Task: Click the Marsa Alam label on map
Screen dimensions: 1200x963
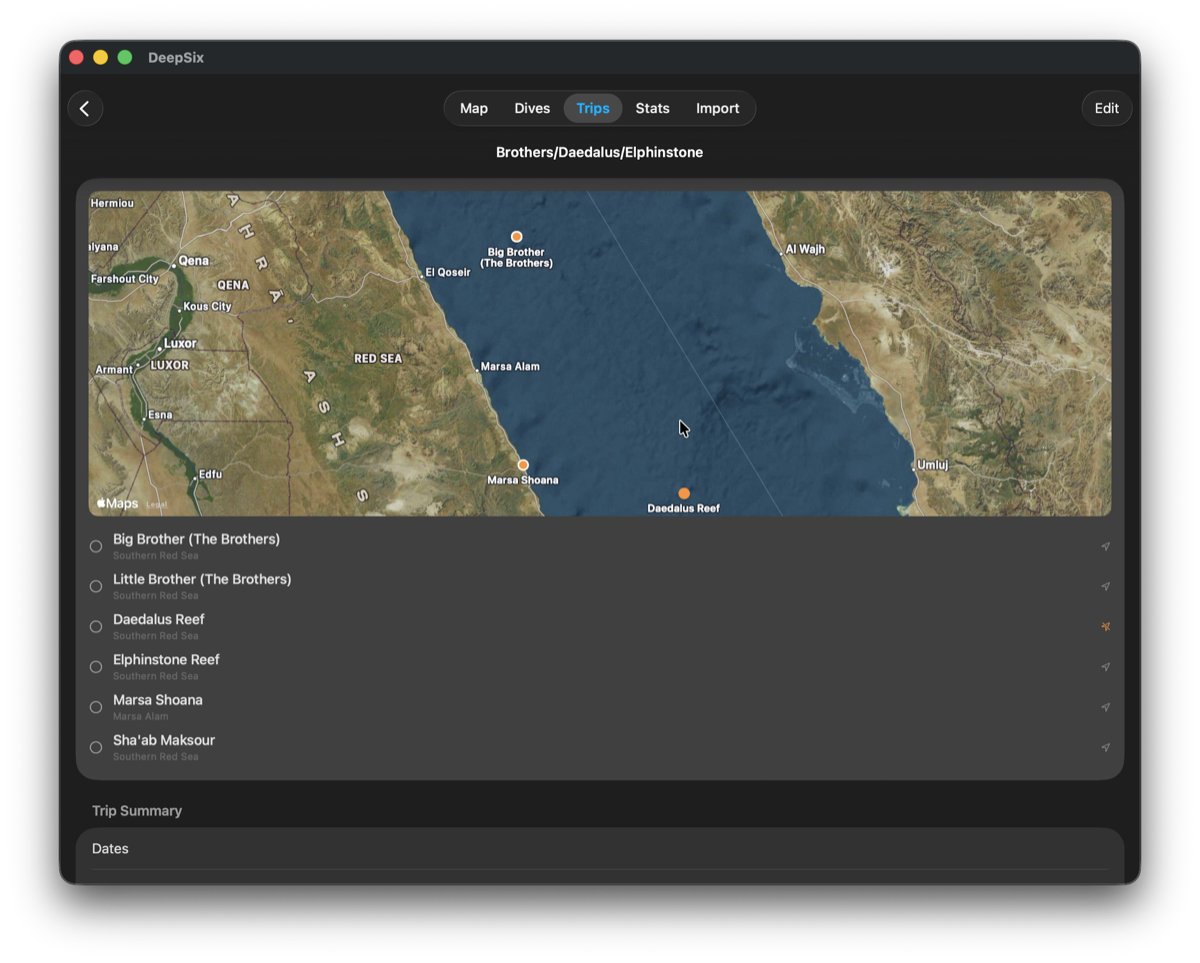Action: click(x=510, y=367)
